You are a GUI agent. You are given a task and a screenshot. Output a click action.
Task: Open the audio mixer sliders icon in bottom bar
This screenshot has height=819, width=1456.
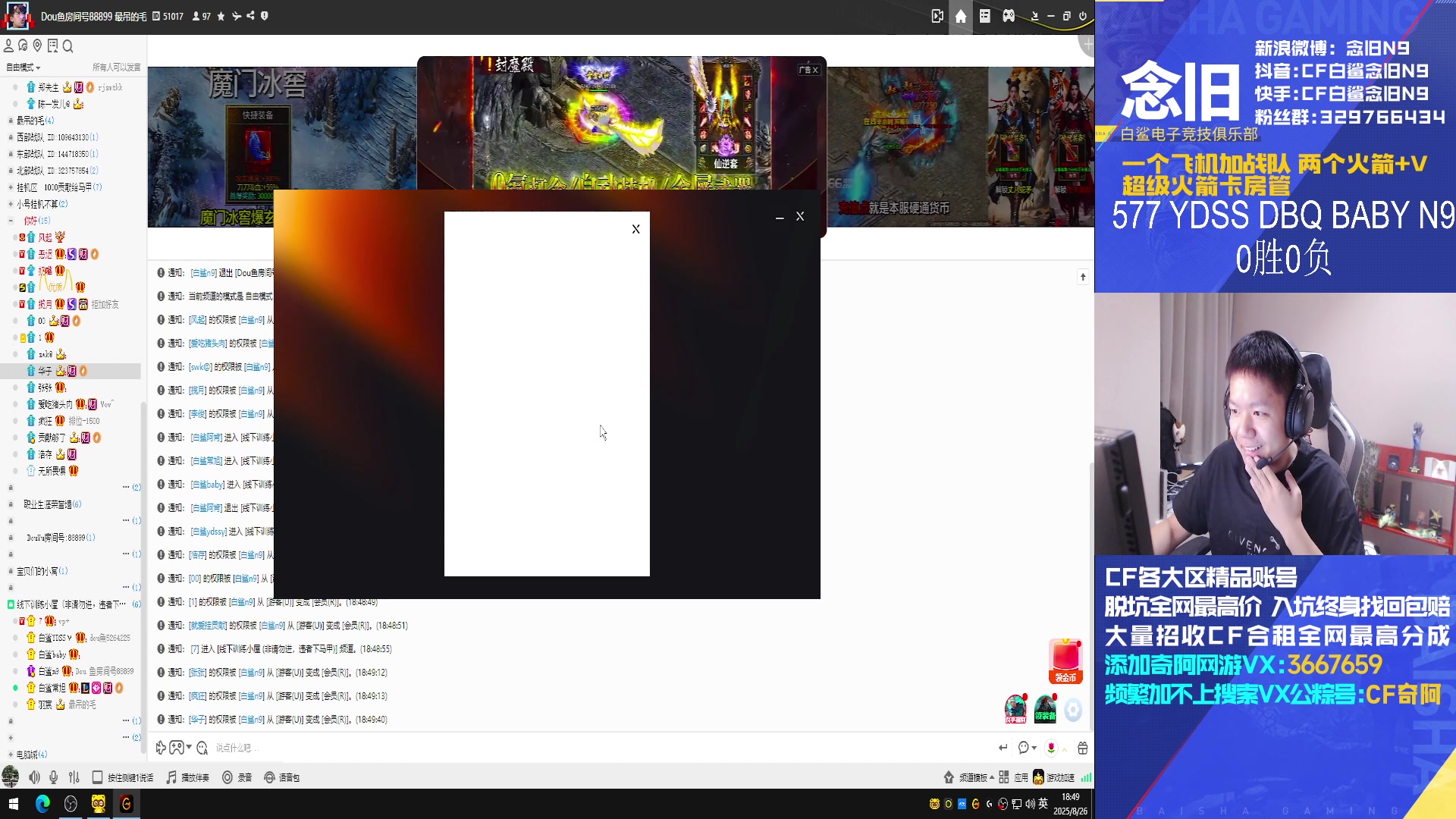tap(74, 778)
